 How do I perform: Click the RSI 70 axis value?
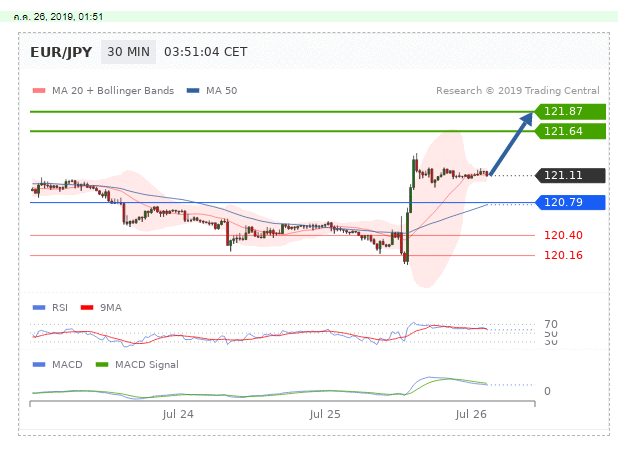pos(551,324)
